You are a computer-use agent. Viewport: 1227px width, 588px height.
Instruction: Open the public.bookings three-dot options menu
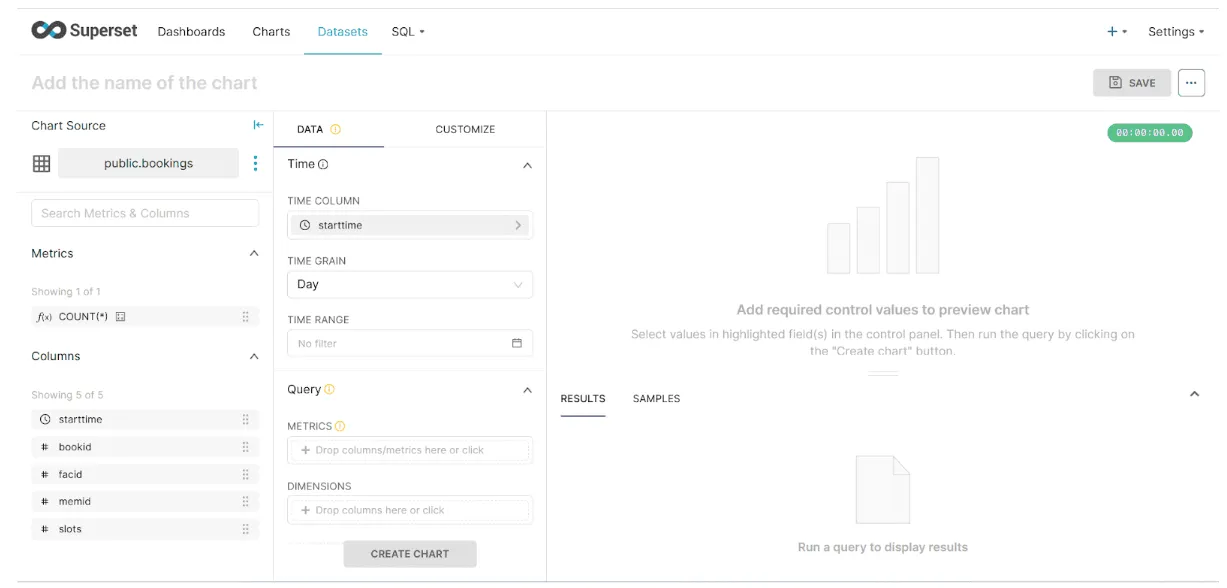(255, 163)
